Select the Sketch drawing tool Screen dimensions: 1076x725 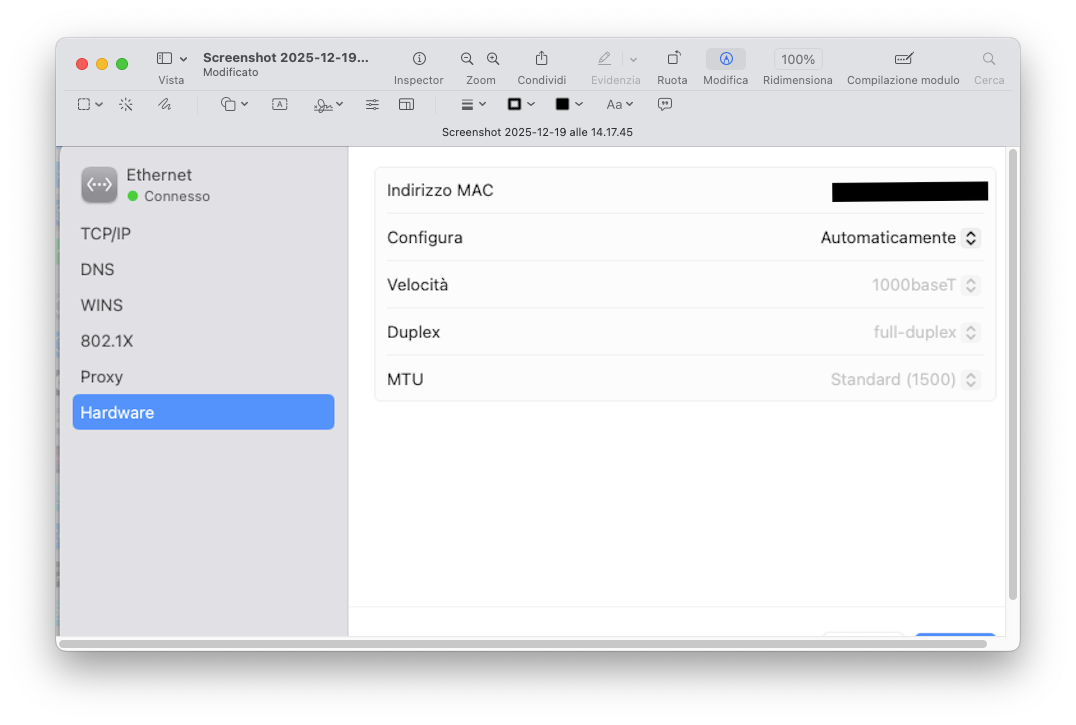(165, 104)
